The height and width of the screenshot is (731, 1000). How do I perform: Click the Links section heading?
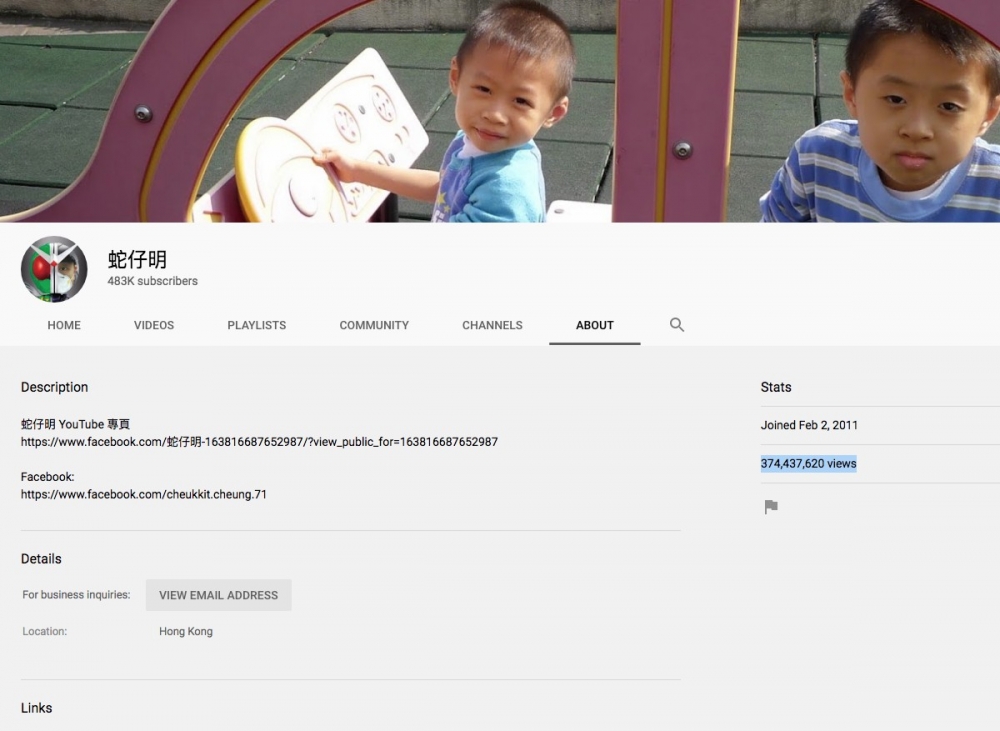pyautogui.click(x=37, y=708)
